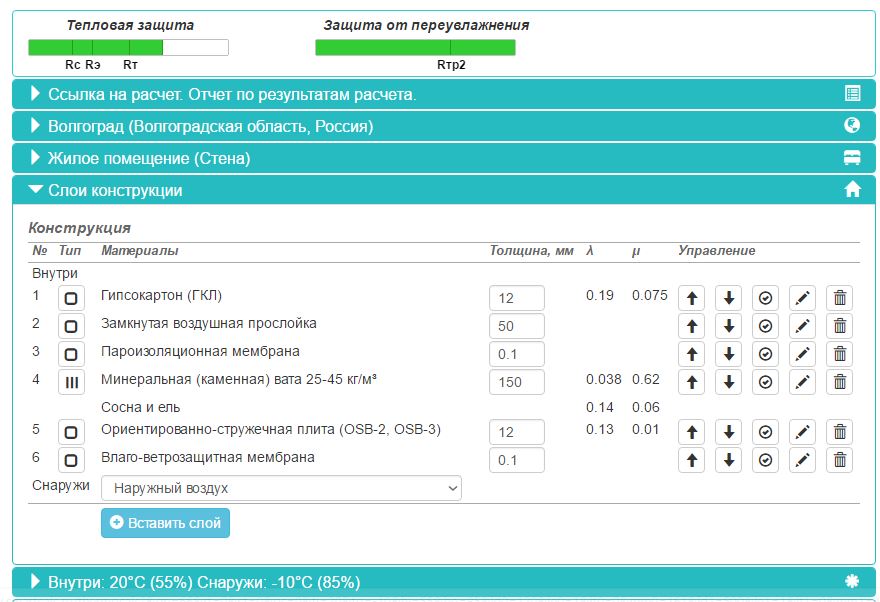880x602 pixels.
Task: Edit the Гипсокартон (ГКЛ) layer
Action: [x=803, y=298]
